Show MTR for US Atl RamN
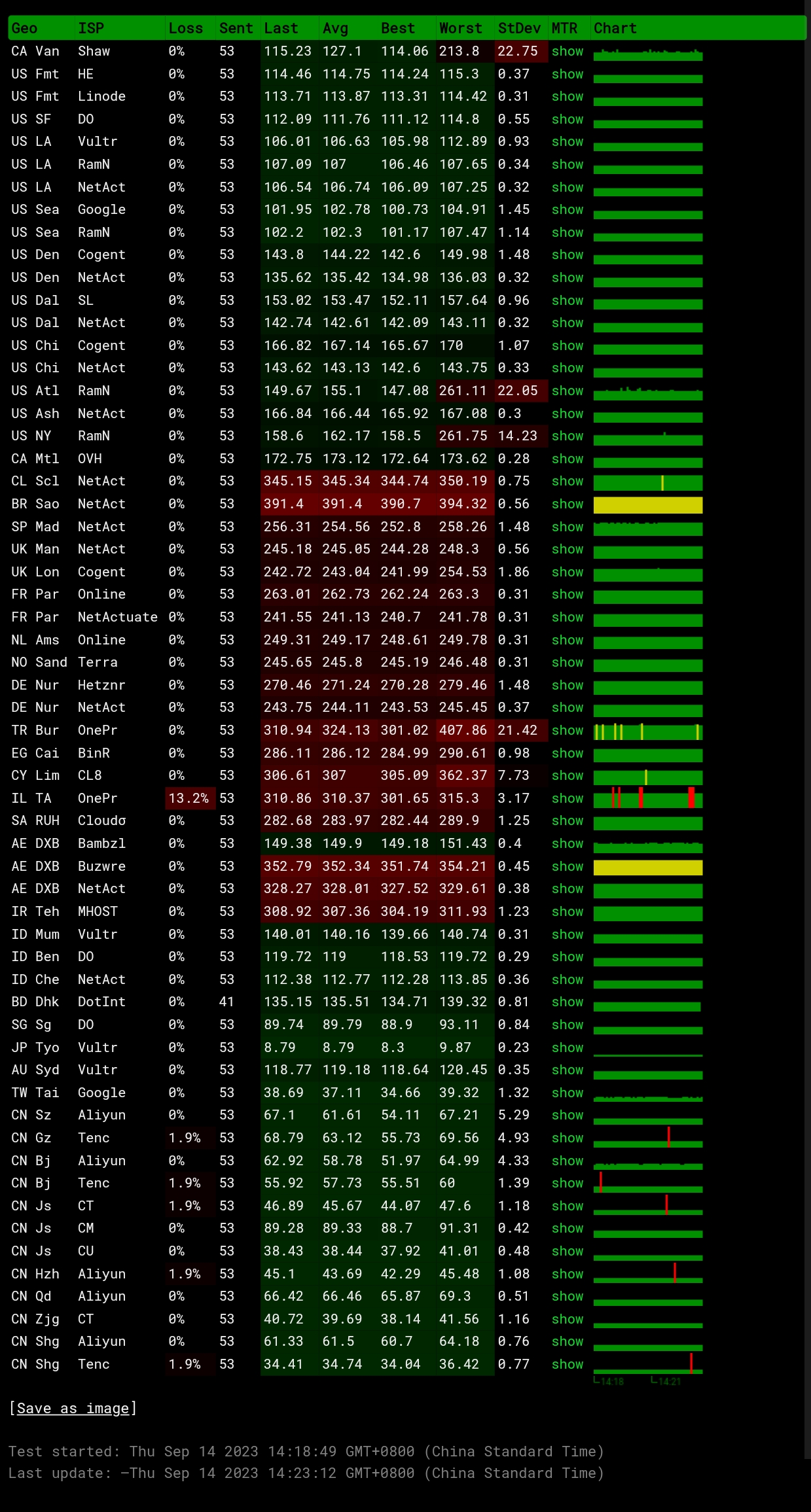The width and height of the screenshot is (811, 1512). tap(567, 391)
